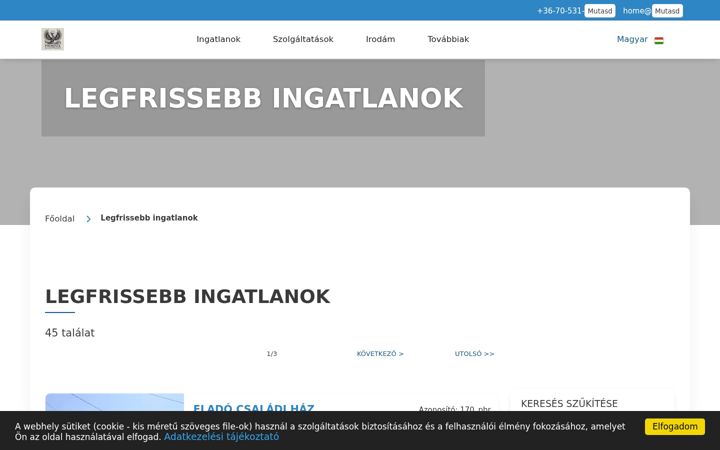The height and width of the screenshot is (450, 720).
Task: Open the Adatkezelési tájékoztató link
Action: tap(221, 437)
